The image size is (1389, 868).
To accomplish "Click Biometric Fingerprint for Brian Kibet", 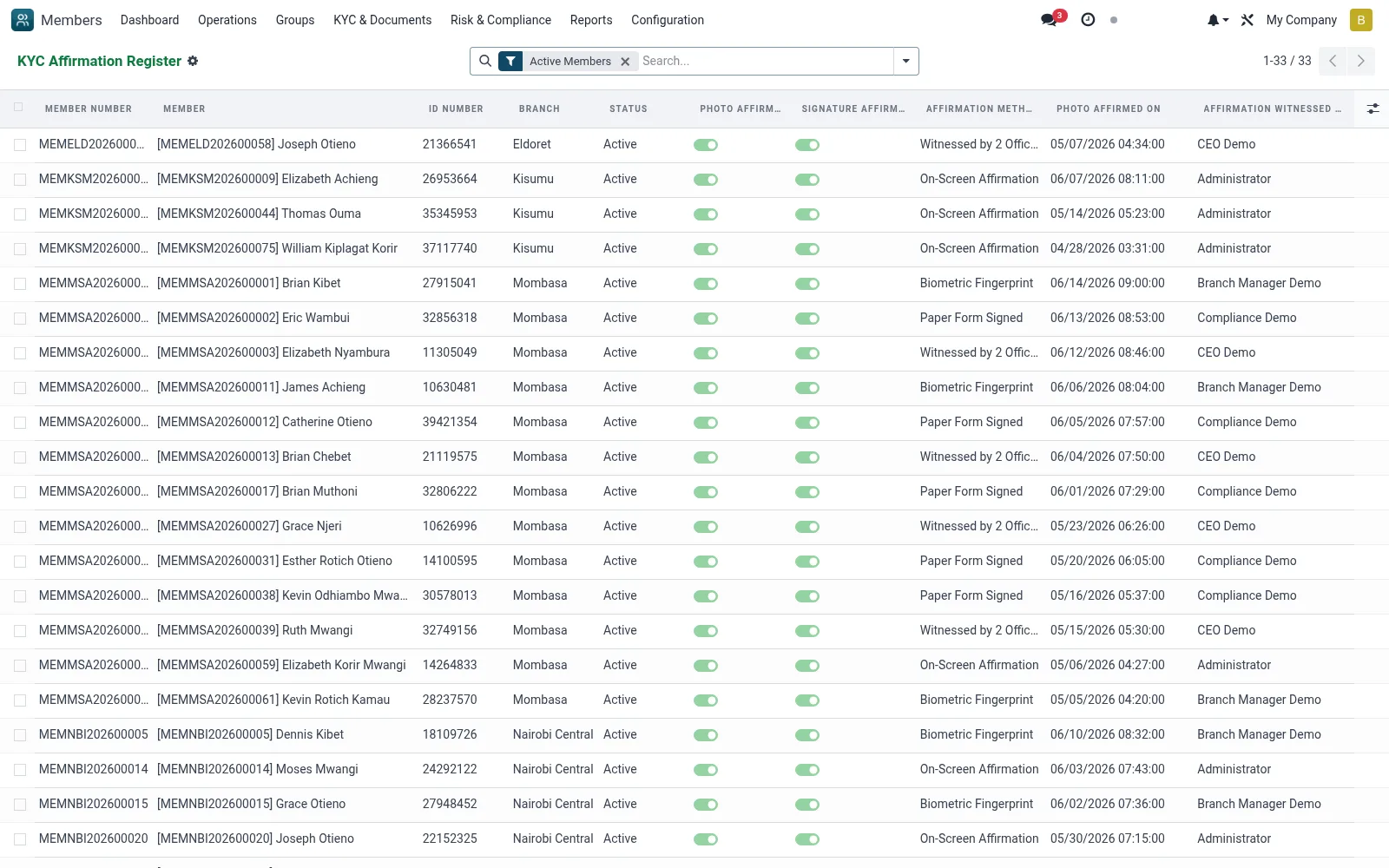I will (977, 283).
